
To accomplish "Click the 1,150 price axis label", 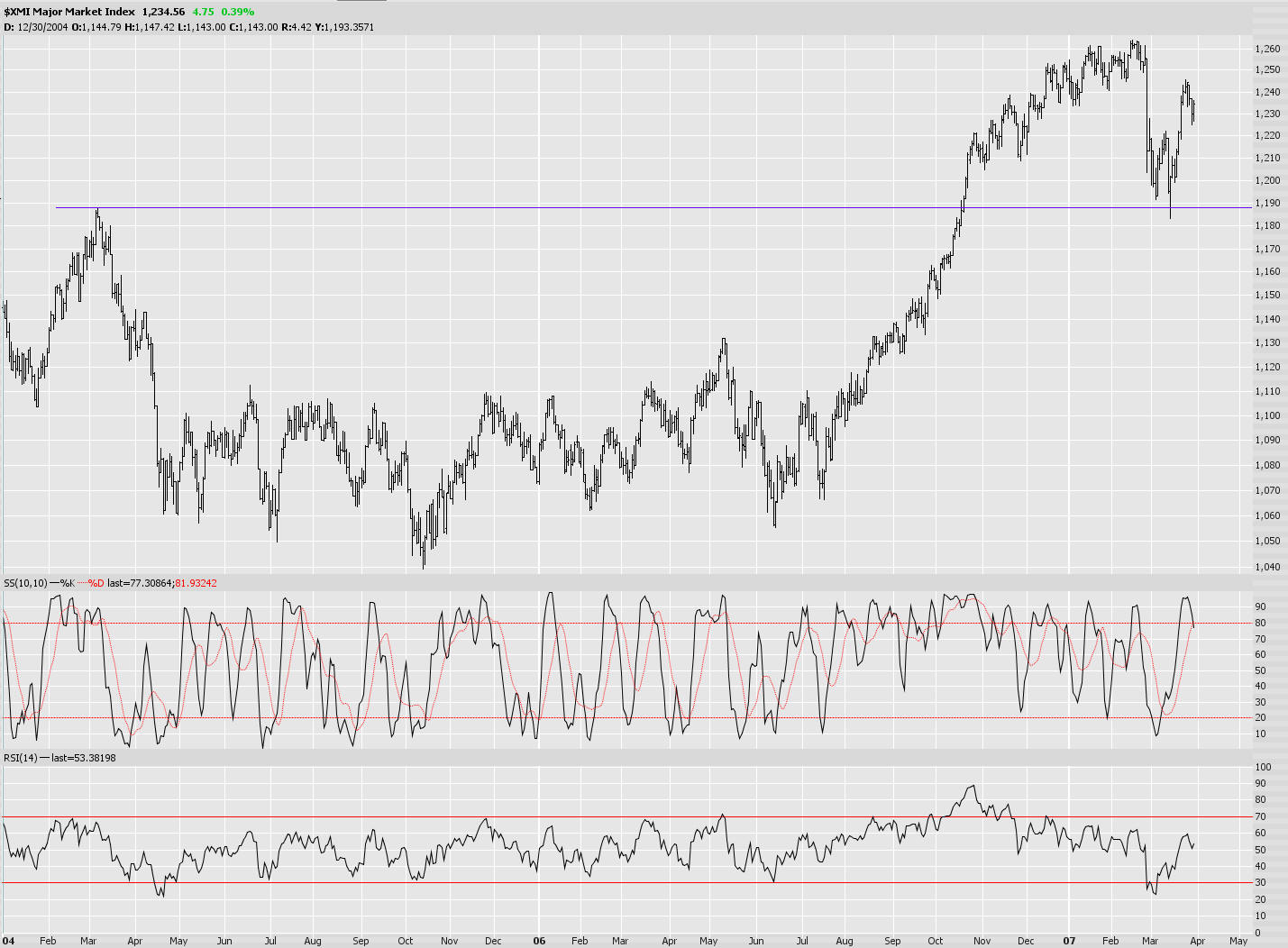I will (x=1267, y=295).
